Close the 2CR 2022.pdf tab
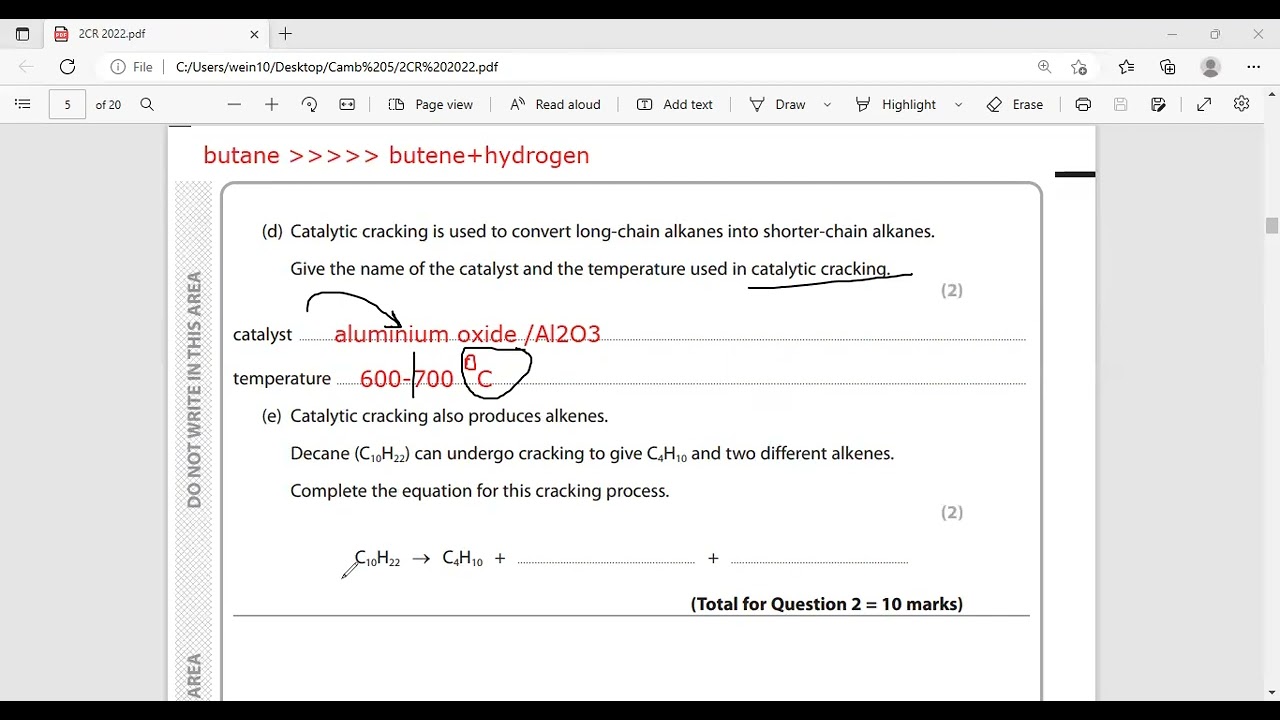The width and height of the screenshot is (1280, 720). click(x=254, y=34)
